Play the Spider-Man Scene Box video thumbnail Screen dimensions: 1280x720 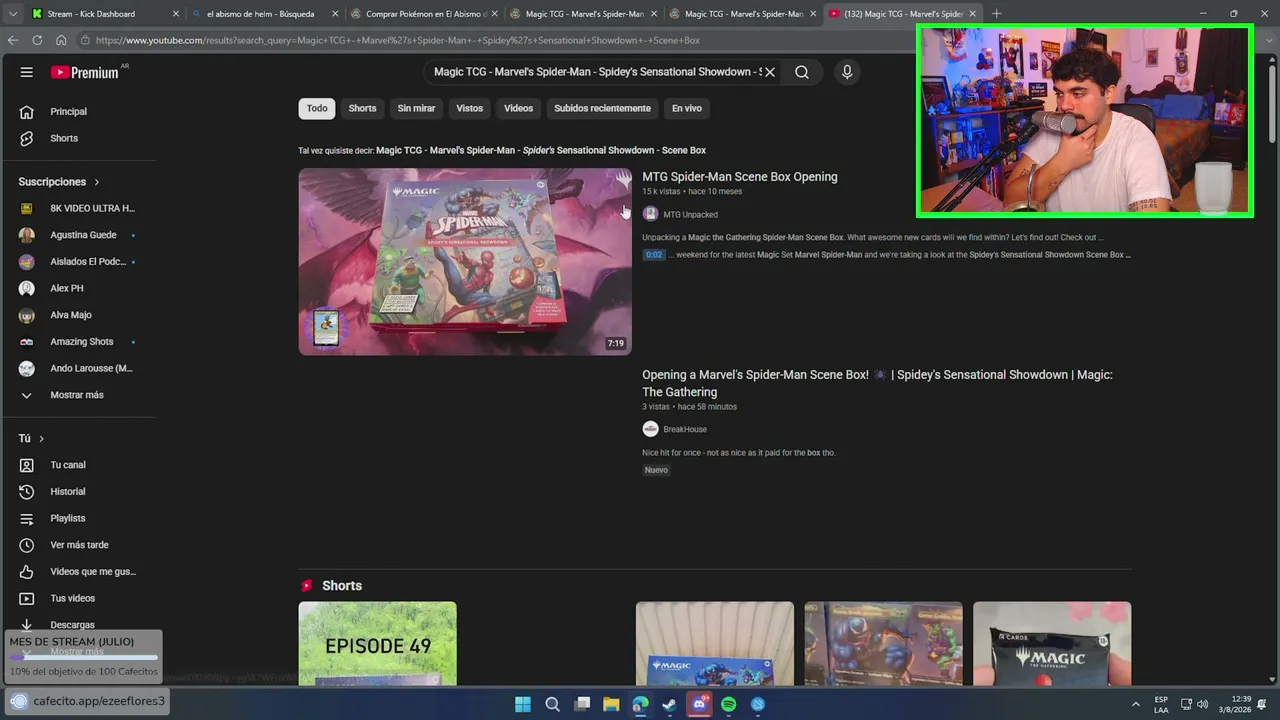point(465,262)
